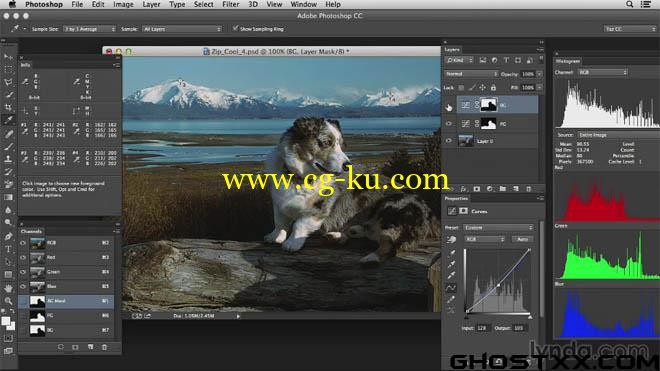The width and height of the screenshot is (660, 371).
Task: Create new adjustment layer icon
Action: point(490,189)
